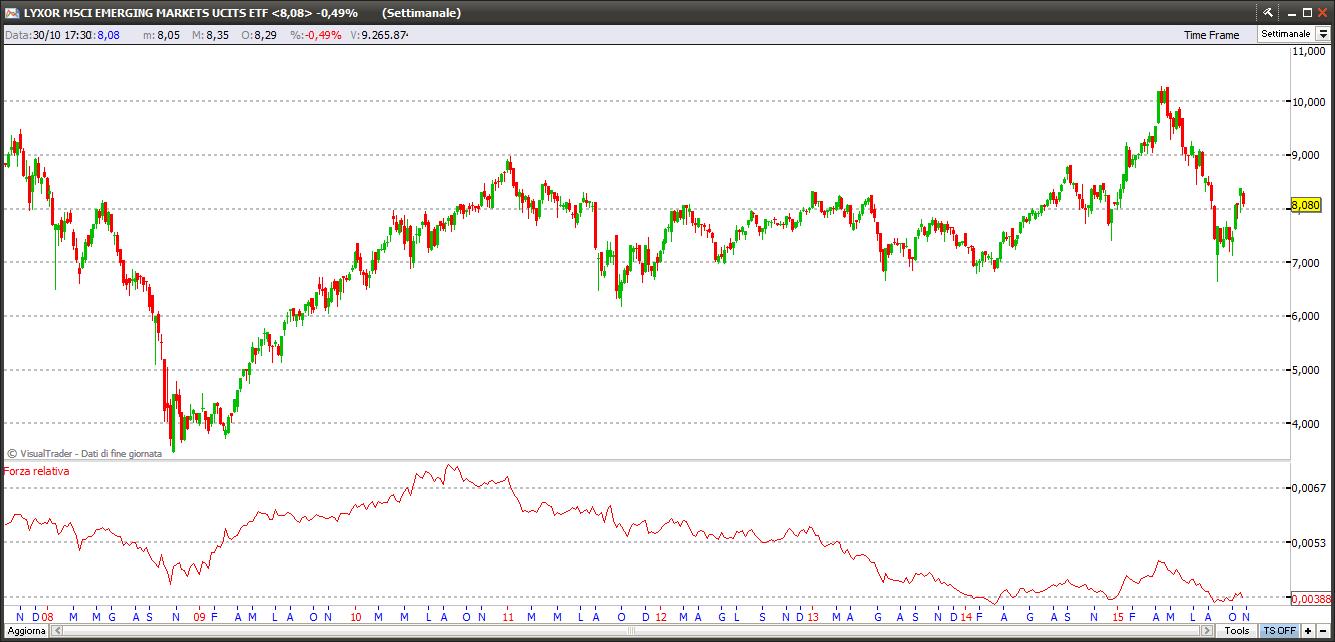This screenshot has height=642, width=1335.
Task: Click the 10 year marker on time axis
Action: [x=356, y=617]
